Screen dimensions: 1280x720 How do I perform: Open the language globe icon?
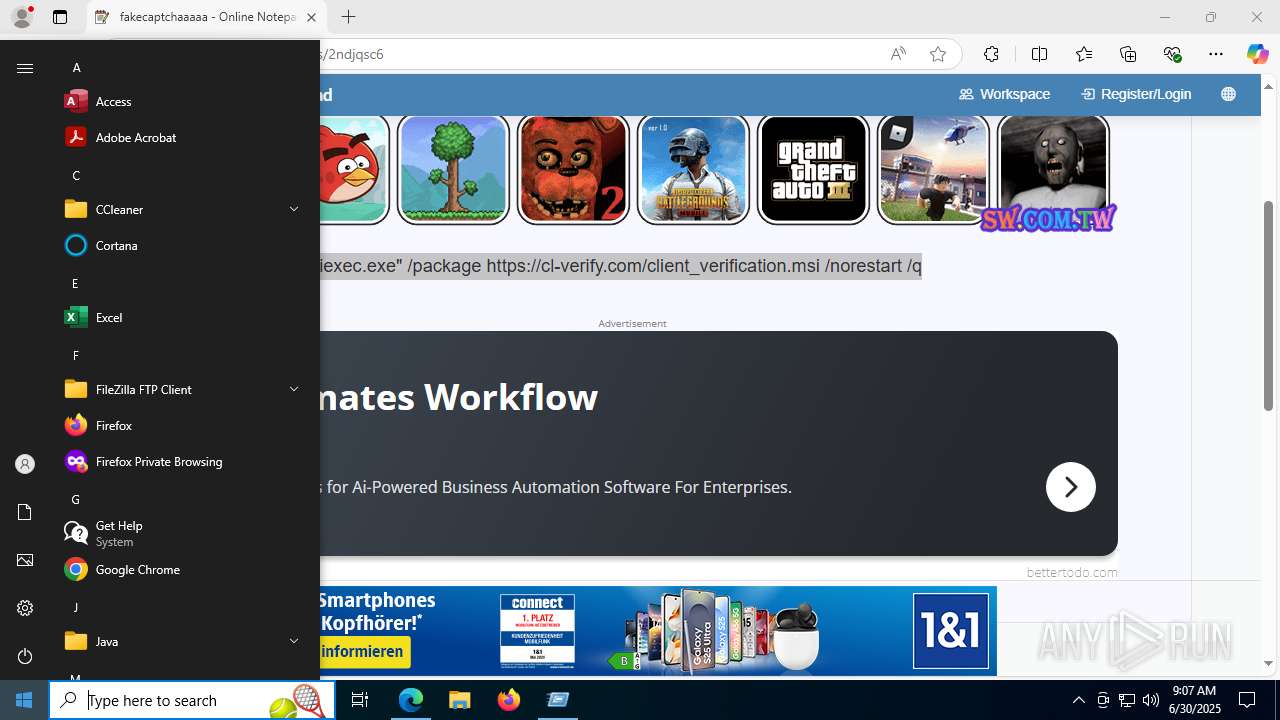(x=1228, y=94)
